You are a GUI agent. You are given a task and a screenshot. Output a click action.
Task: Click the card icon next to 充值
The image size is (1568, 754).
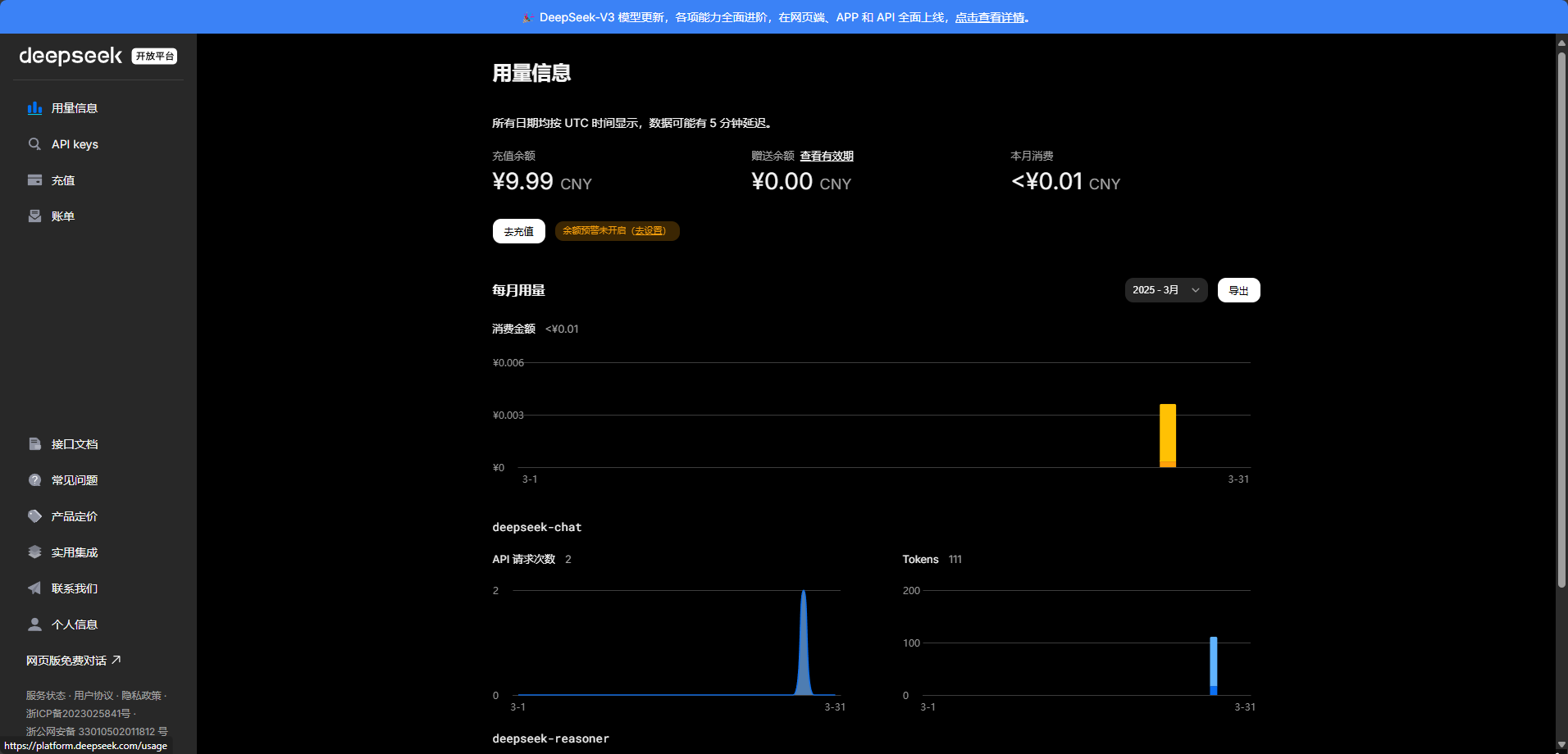(x=34, y=180)
